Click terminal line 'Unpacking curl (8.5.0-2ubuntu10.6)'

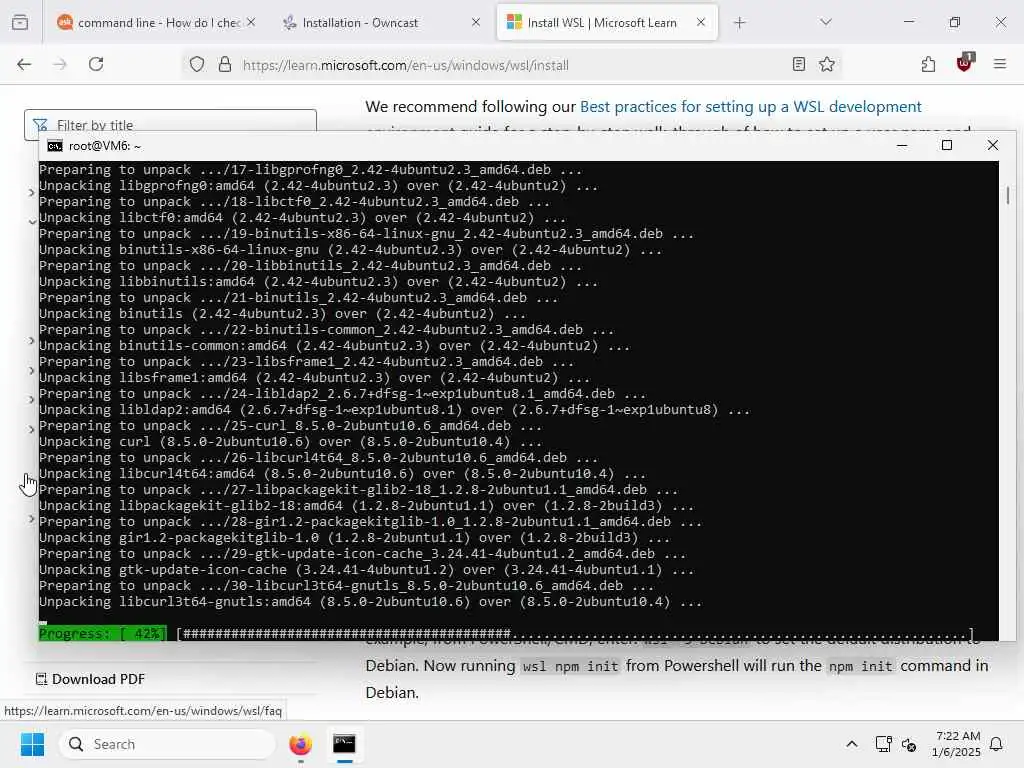[x=291, y=441]
